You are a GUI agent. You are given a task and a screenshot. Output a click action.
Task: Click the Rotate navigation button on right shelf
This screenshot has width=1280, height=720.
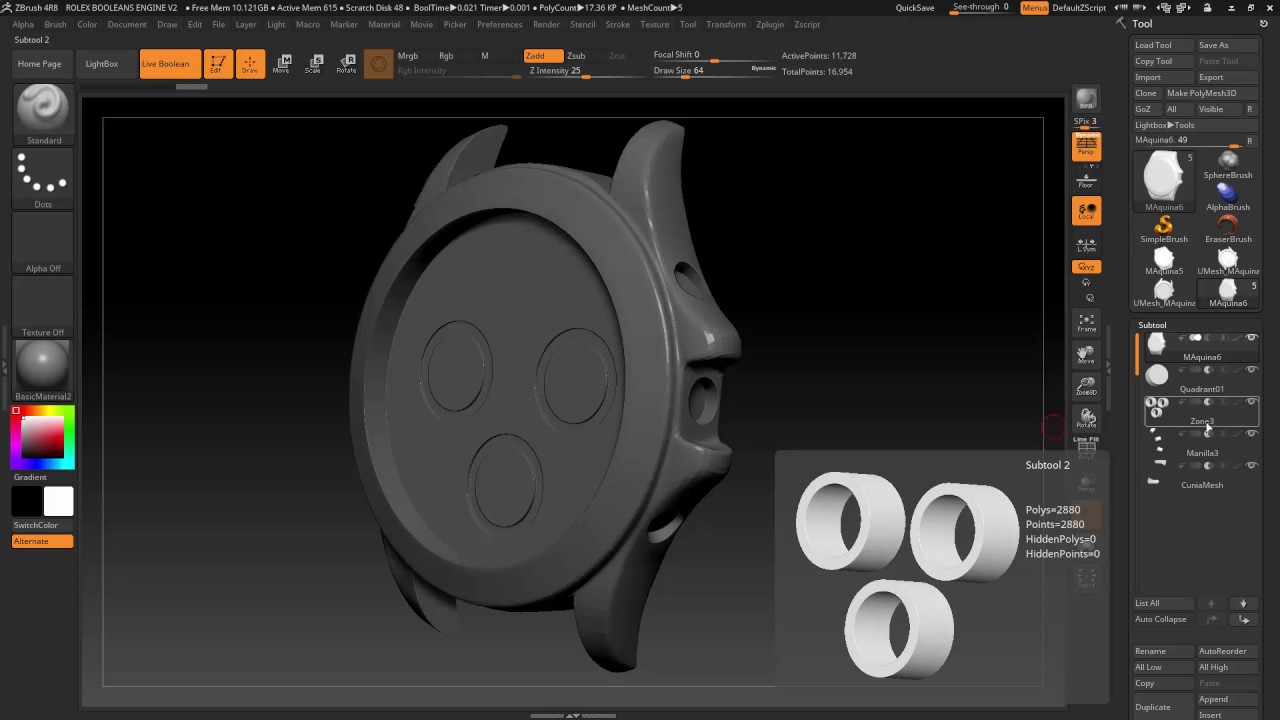1086,418
